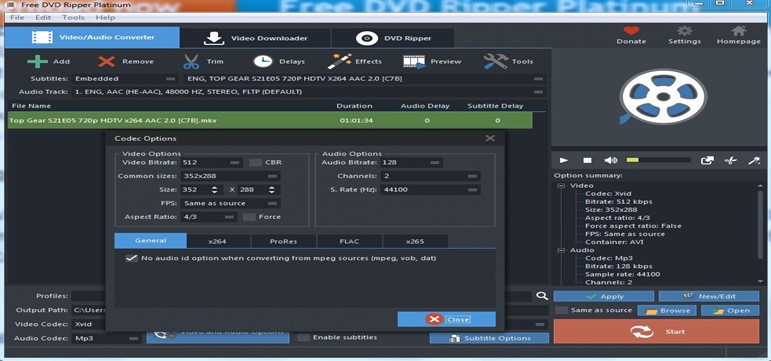Open the Effects magic wand tool
The height and width of the screenshot is (361, 771).
click(338, 61)
